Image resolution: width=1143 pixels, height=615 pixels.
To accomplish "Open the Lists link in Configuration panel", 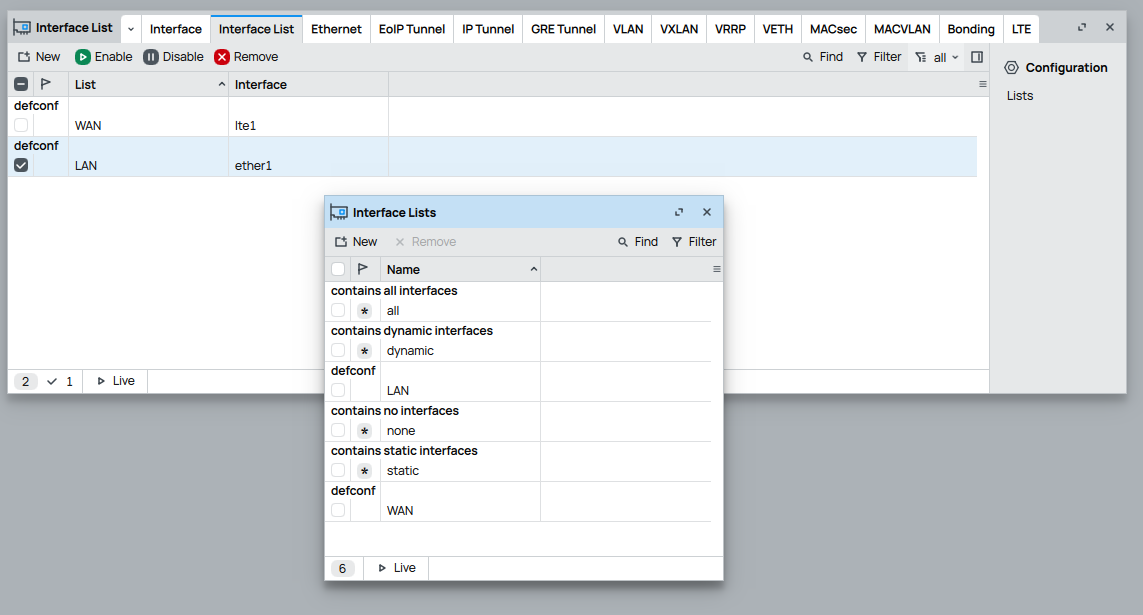I will pyautogui.click(x=1020, y=96).
